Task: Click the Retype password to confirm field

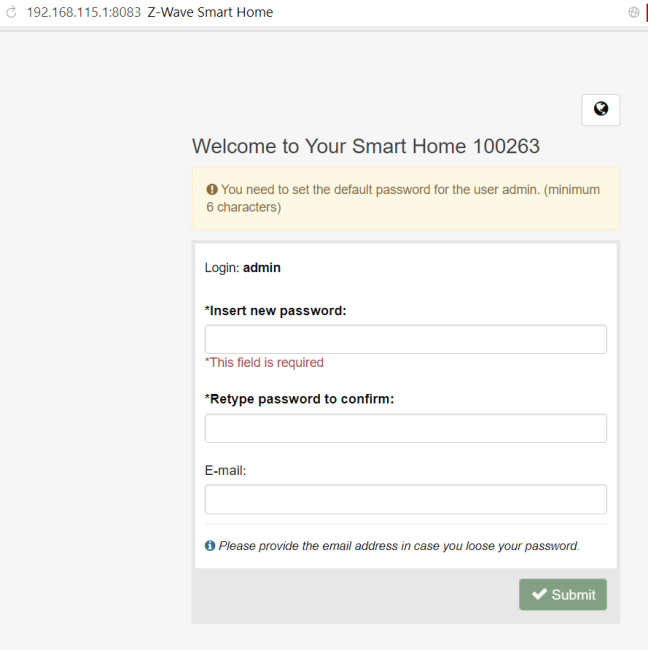Action: tap(405, 428)
